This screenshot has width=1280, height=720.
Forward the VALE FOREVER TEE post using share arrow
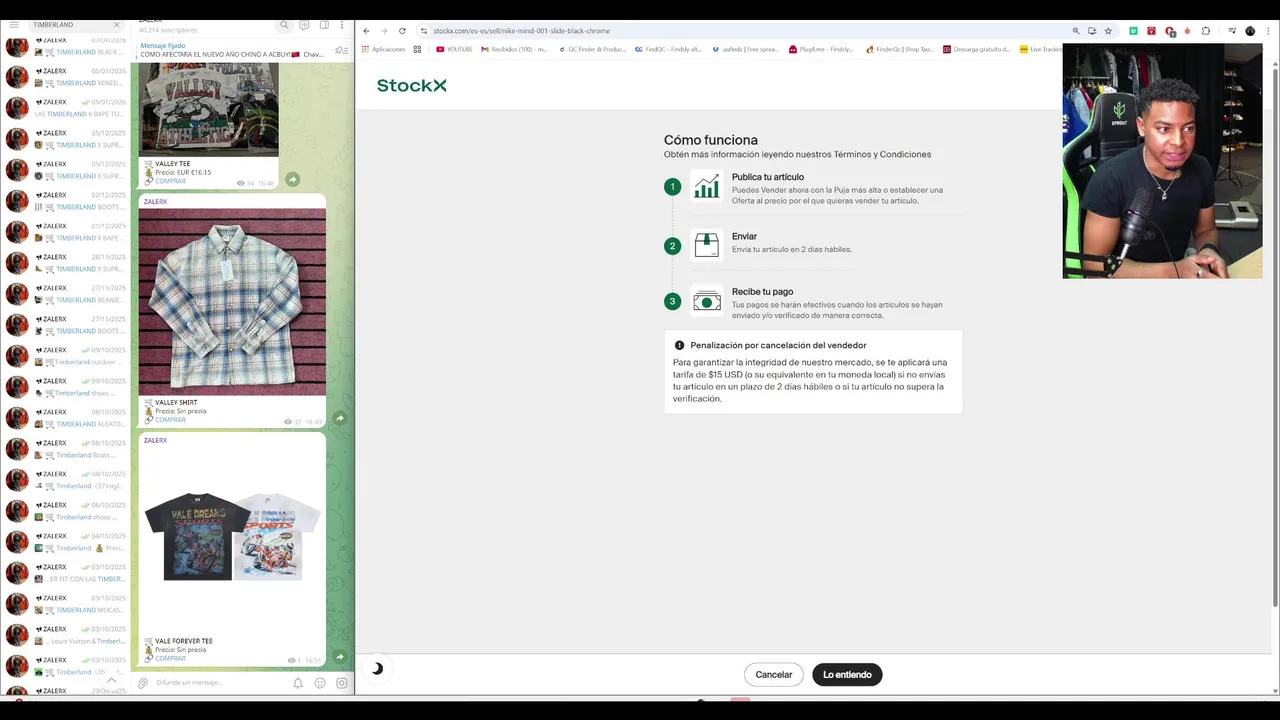click(340, 657)
